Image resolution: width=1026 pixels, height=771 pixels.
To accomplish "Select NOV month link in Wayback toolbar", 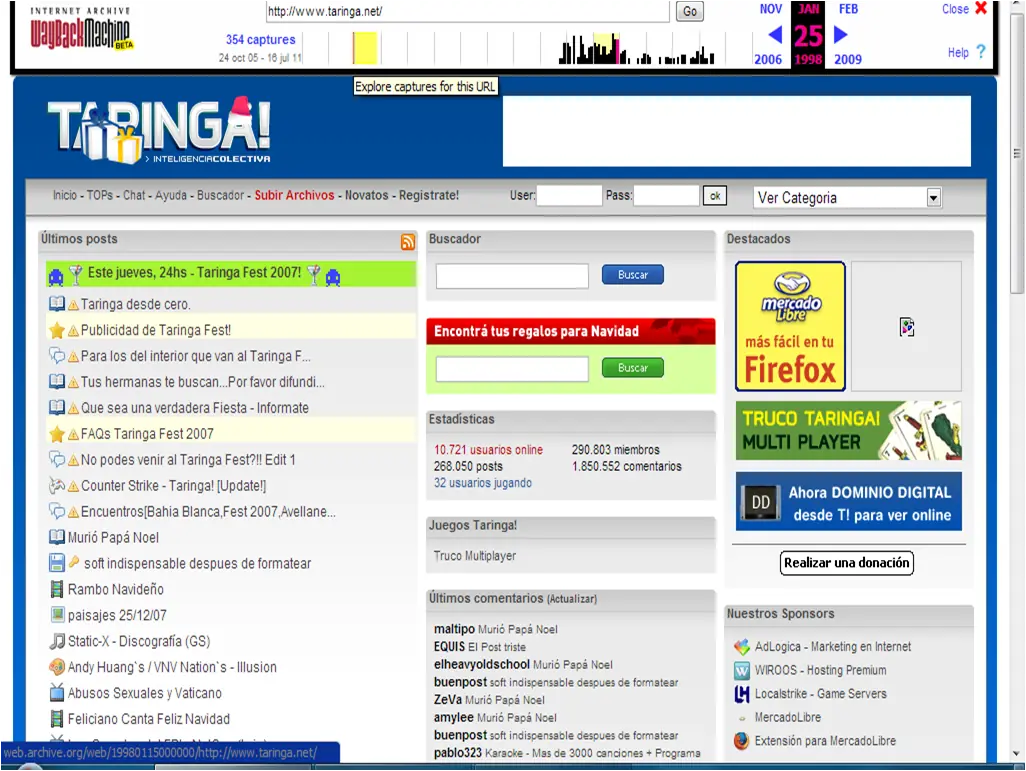I will coord(770,9).
